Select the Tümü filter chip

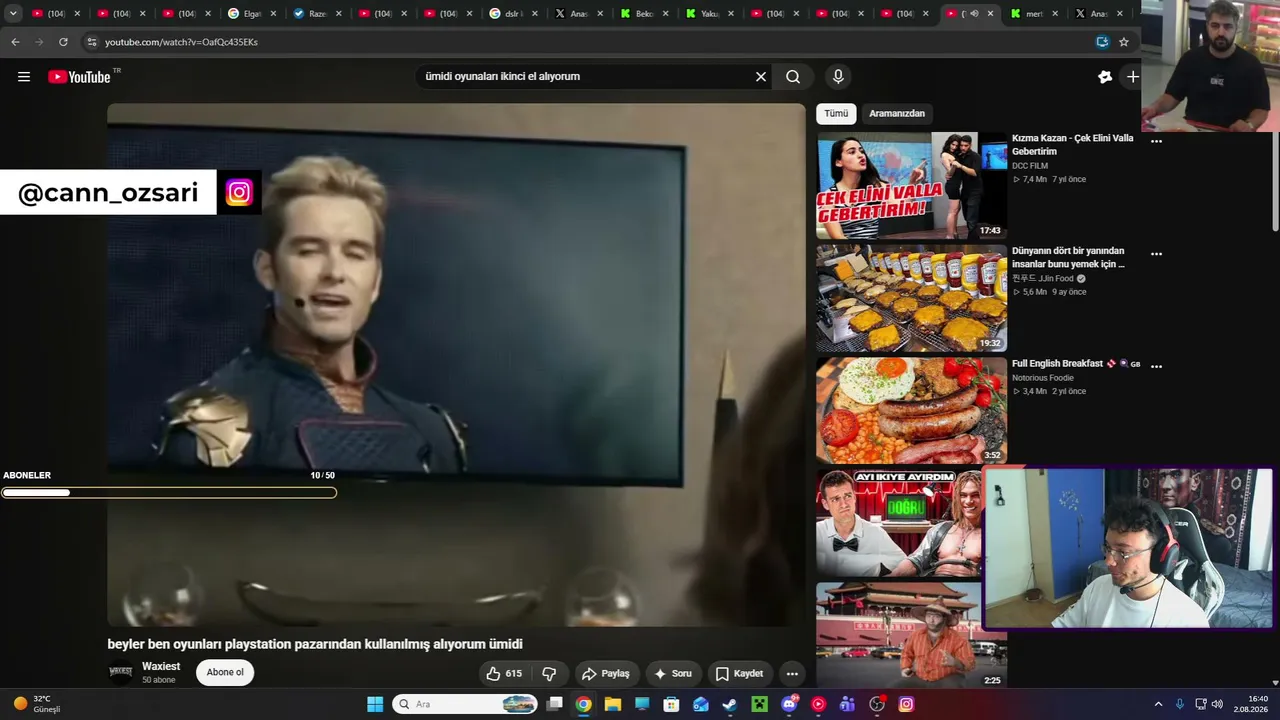[836, 113]
